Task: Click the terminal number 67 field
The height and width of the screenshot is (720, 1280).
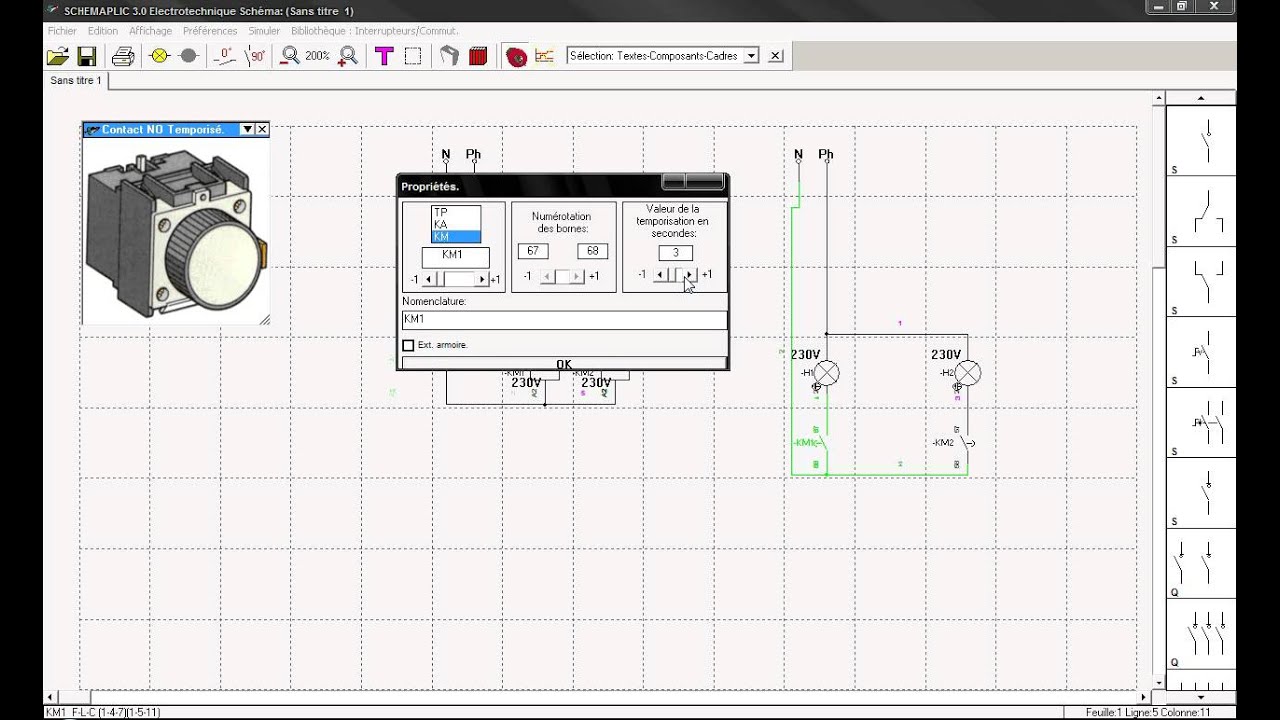Action: pyautogui.click(x=533, y=251)
